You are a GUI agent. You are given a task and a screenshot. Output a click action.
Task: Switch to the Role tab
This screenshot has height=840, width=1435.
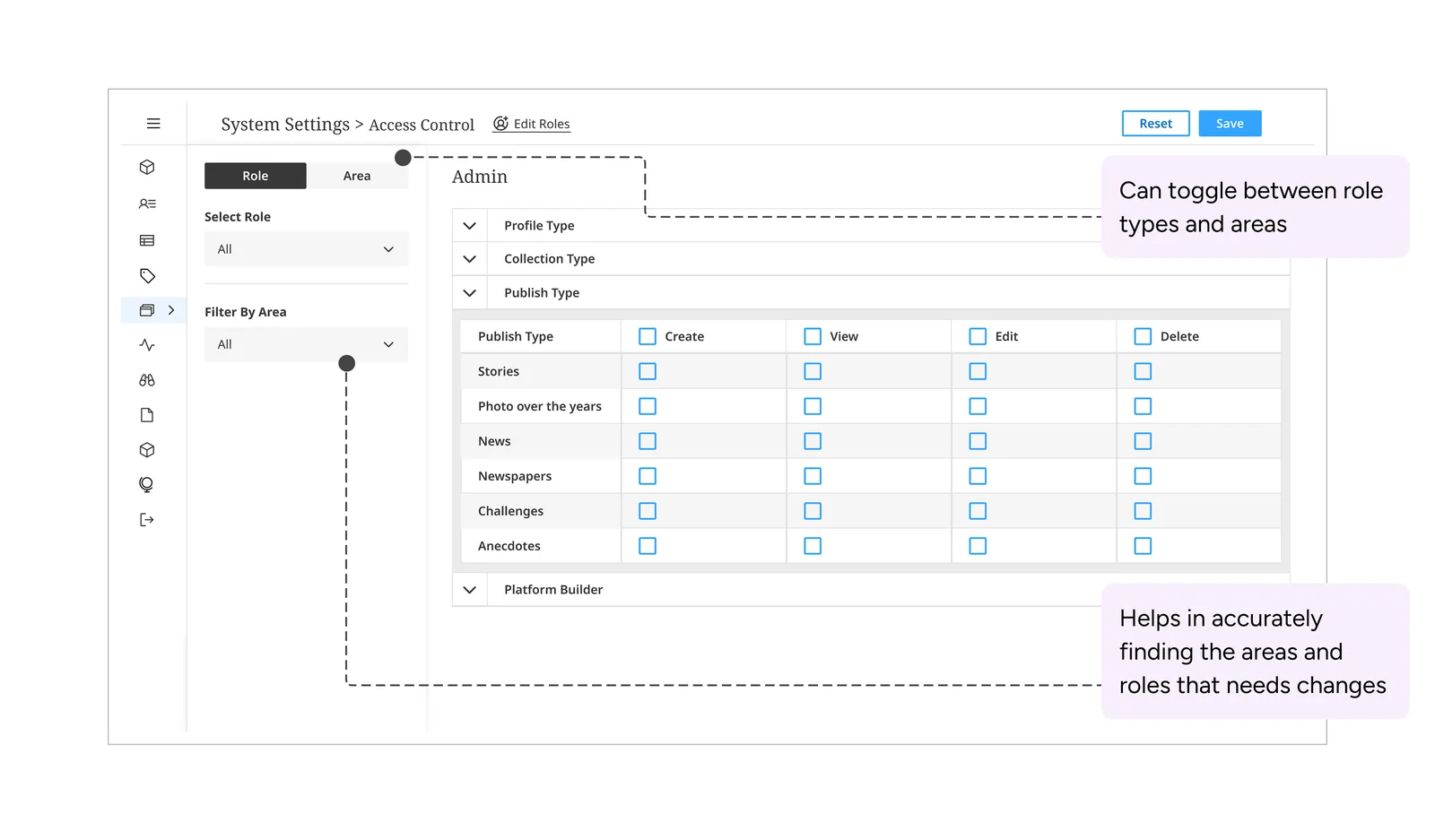point(256,176)
